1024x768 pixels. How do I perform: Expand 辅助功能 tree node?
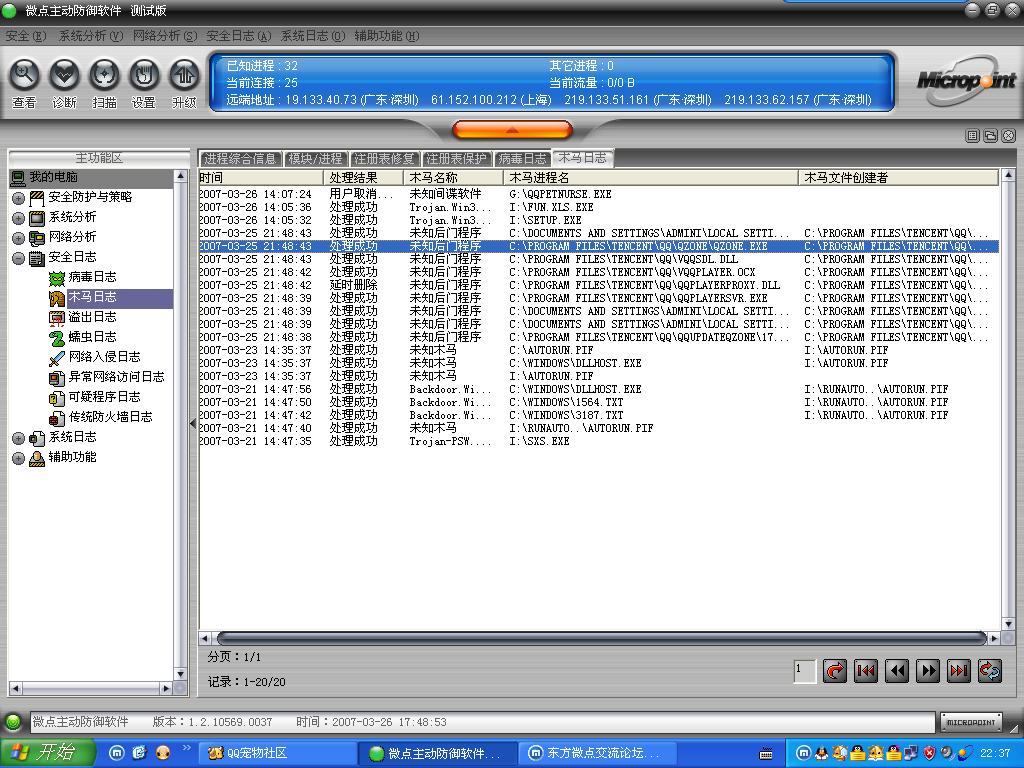click(x=18, y=458)
